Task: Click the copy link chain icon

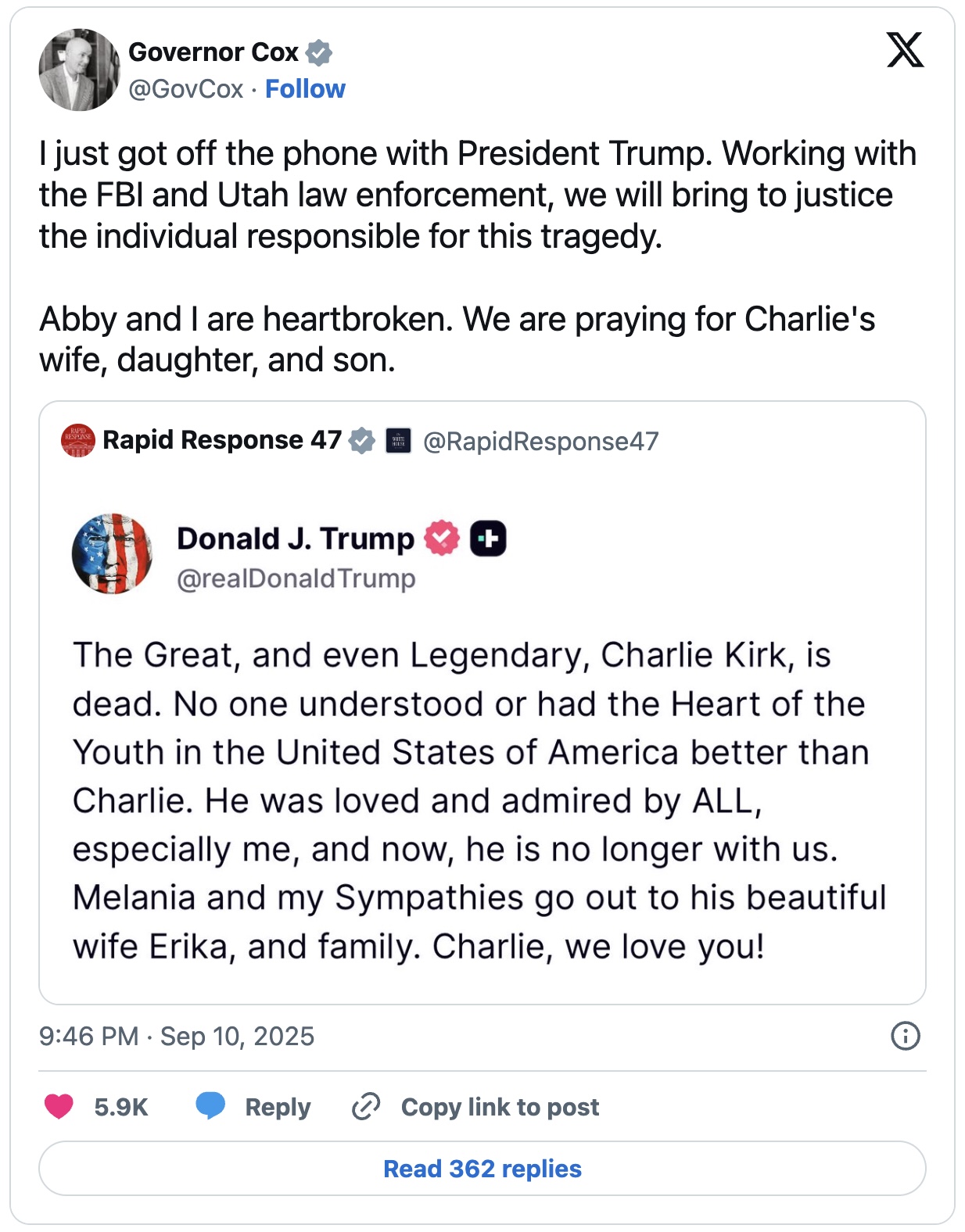Action: [366, 1107]
